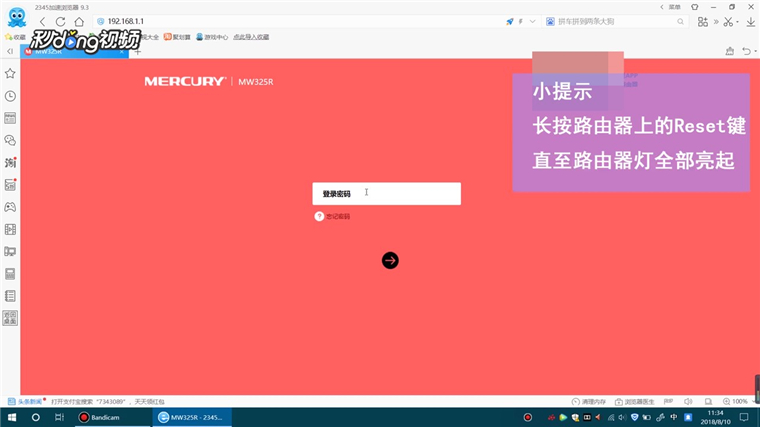Open the skin (shirt) icon in title bar

(695, 7)
